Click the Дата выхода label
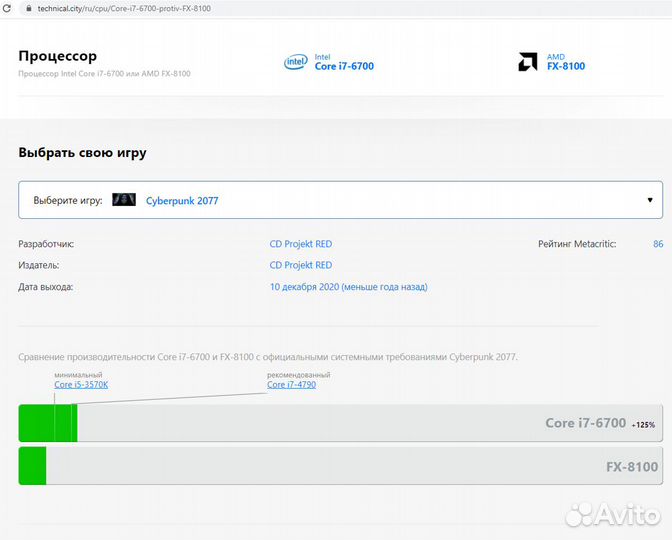Viewport: 672px width, 540px height. tap(45, 287)
